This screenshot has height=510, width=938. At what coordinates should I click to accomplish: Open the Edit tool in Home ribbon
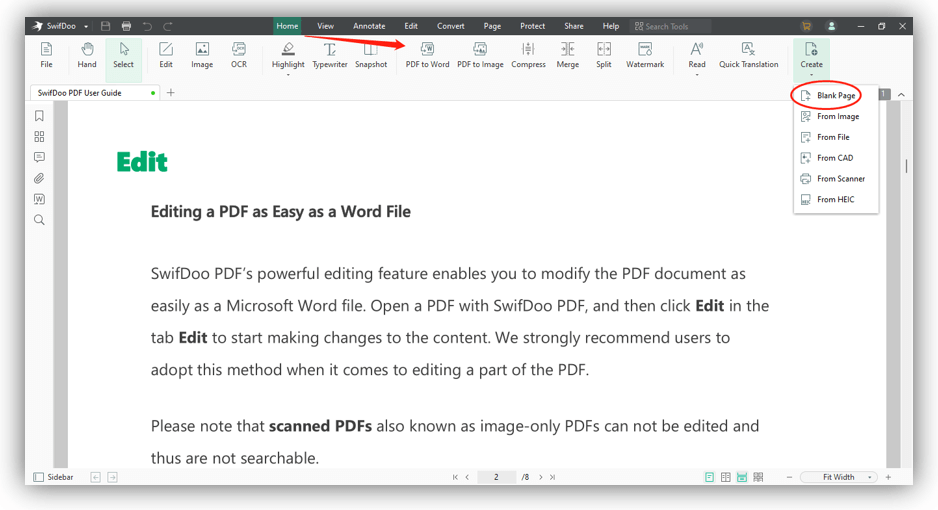166,56
